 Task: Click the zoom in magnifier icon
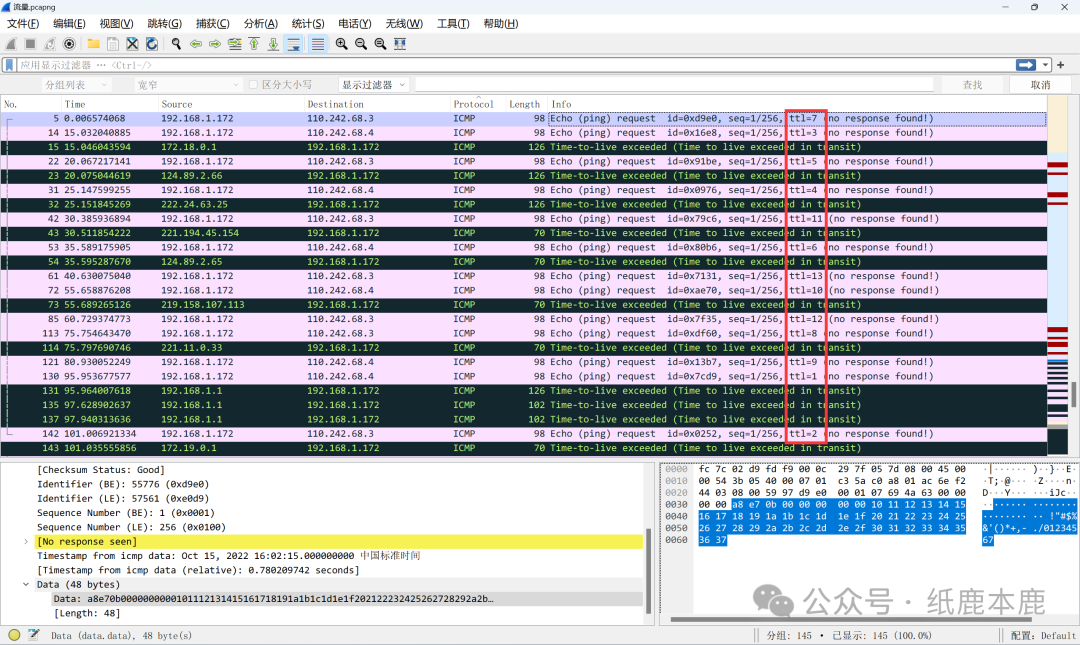point(342,44)
